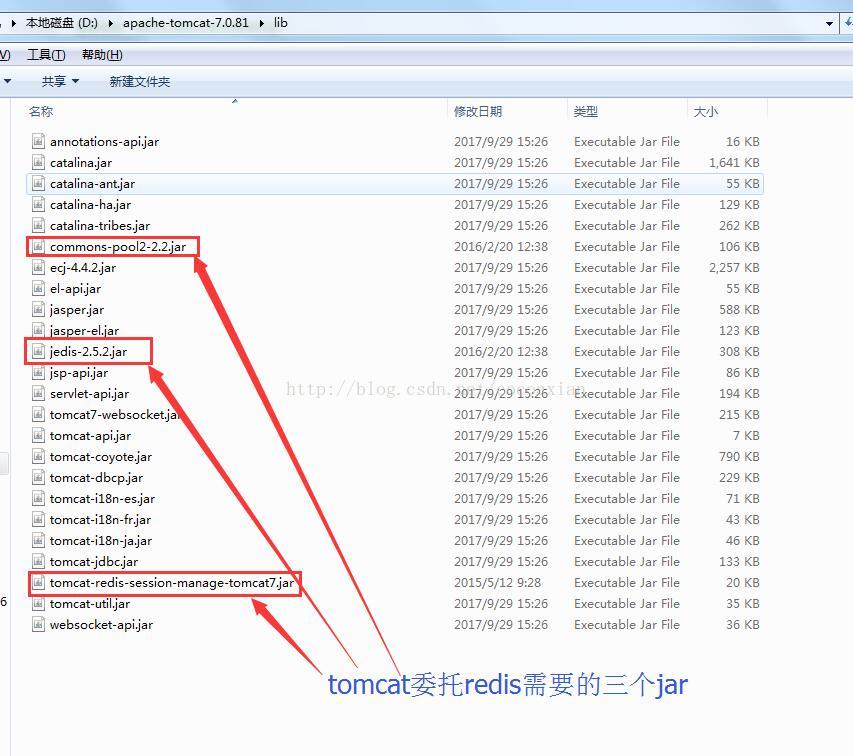The height and width of the screenshot is (756, 853).
Task: Click the tomcat-util.jar file icon
Action: [x=38, y=604]
